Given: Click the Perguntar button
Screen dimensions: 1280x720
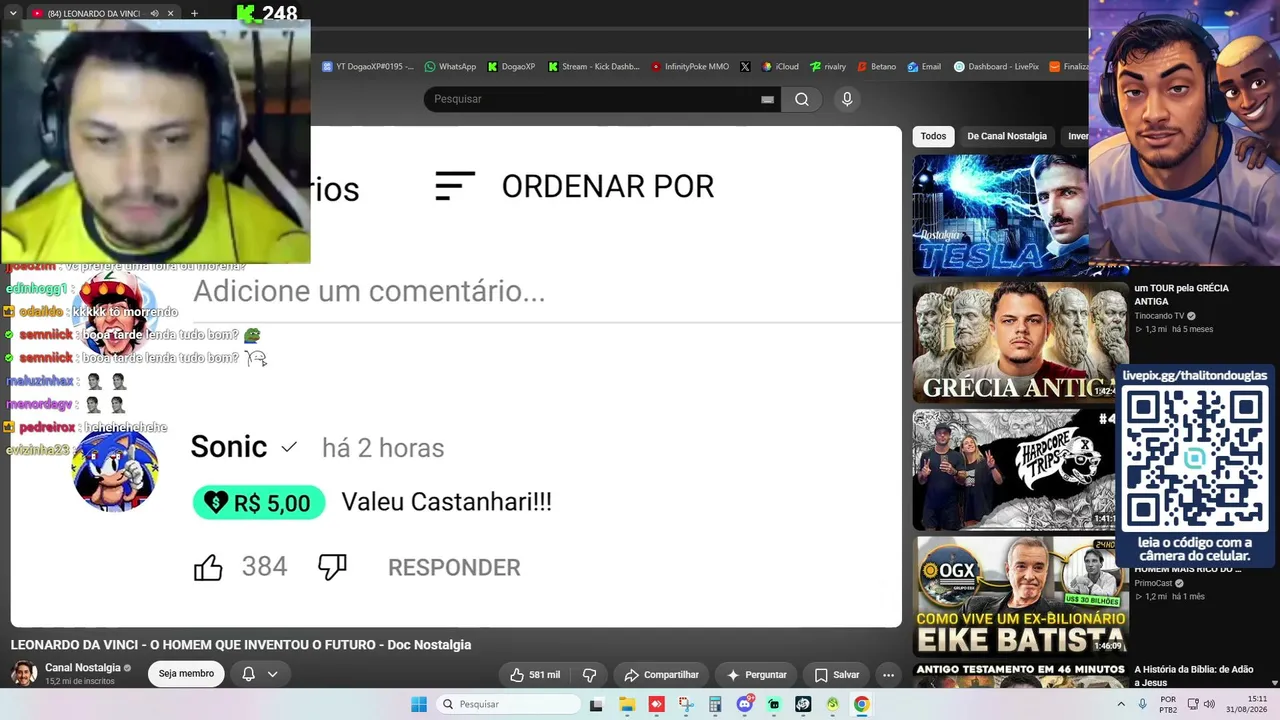Looking at the screenshot, I should [x=756, y=675].
